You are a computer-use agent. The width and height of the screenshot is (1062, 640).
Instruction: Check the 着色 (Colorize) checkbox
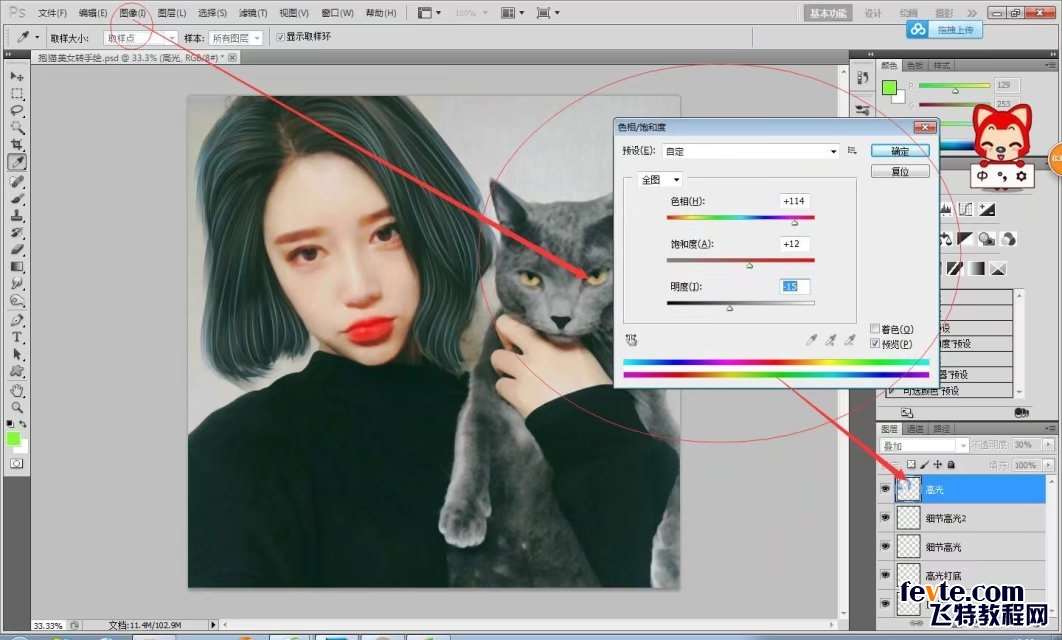pos(875,329)
